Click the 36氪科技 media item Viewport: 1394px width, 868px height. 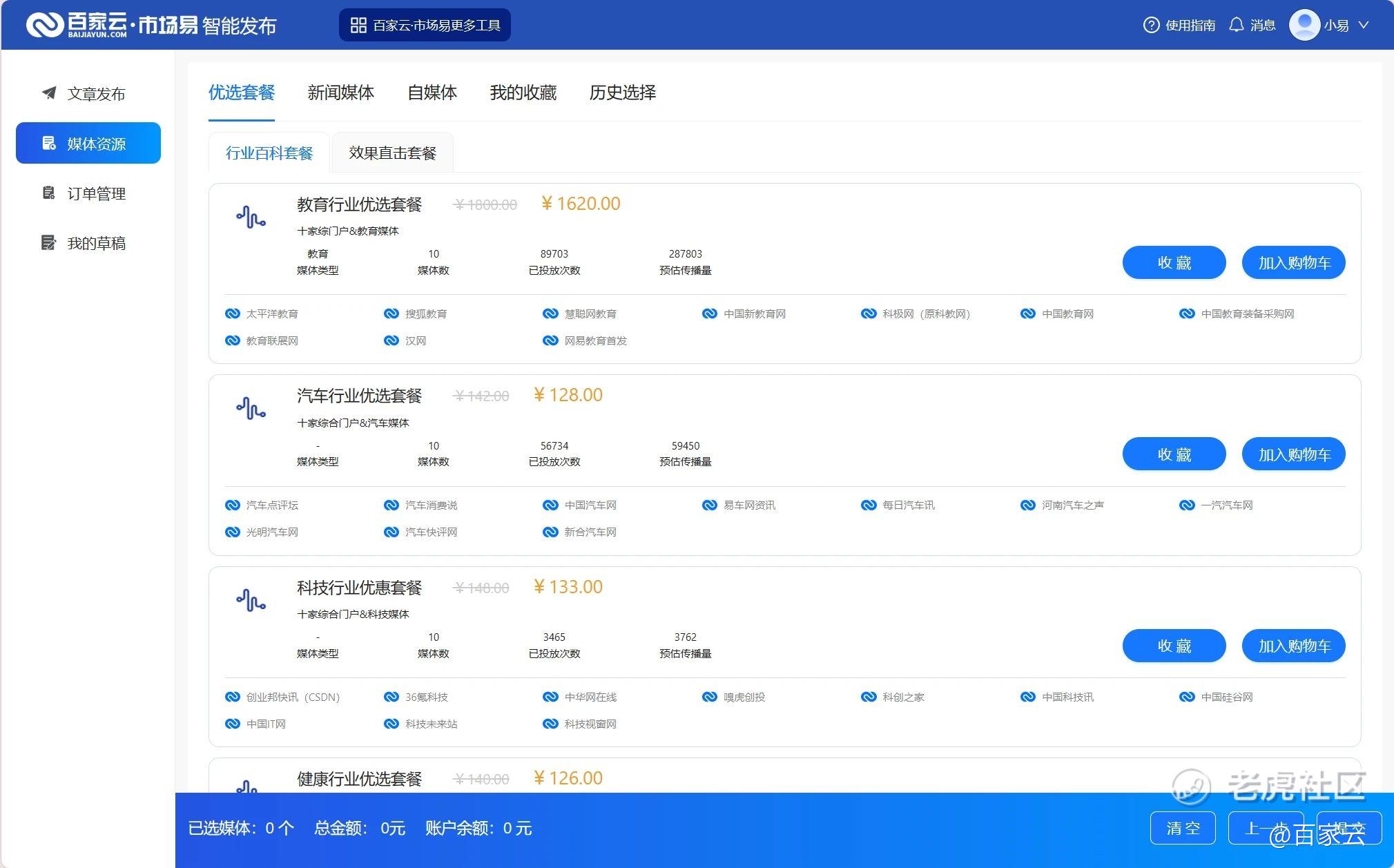pos(425,697)
